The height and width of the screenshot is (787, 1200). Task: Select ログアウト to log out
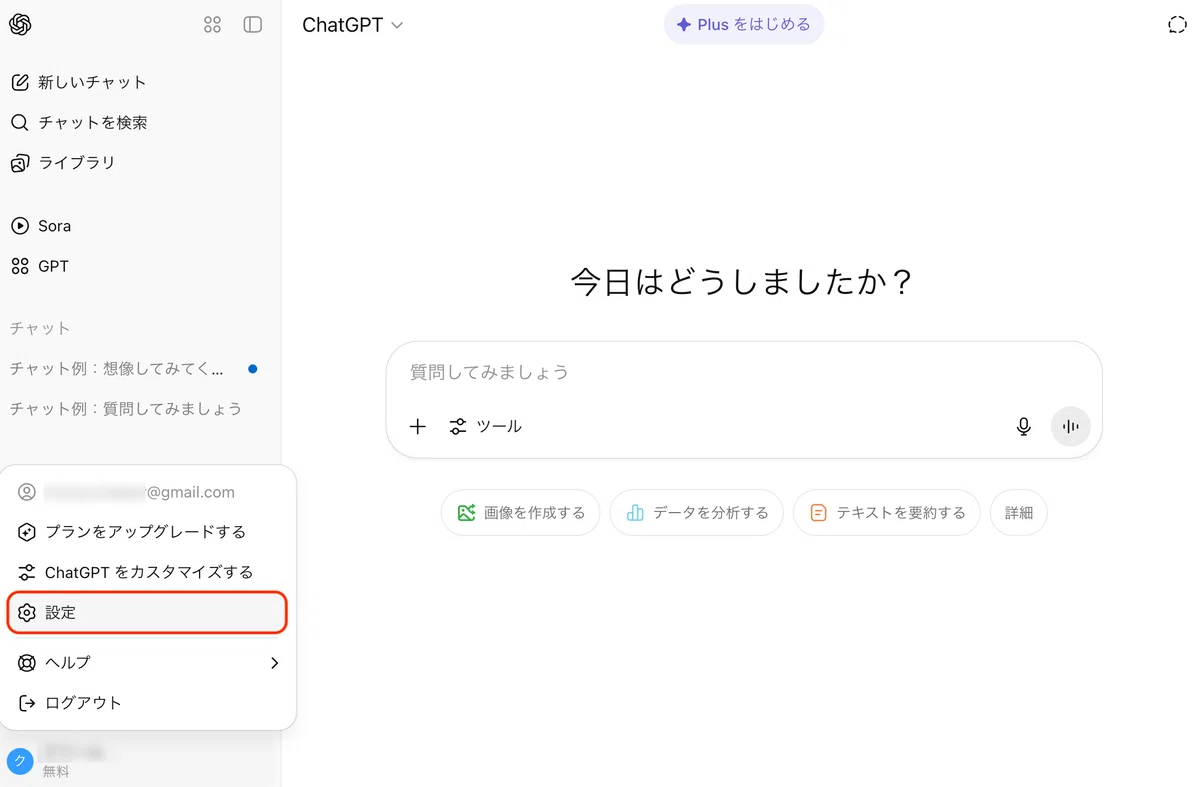click(148, 702)
